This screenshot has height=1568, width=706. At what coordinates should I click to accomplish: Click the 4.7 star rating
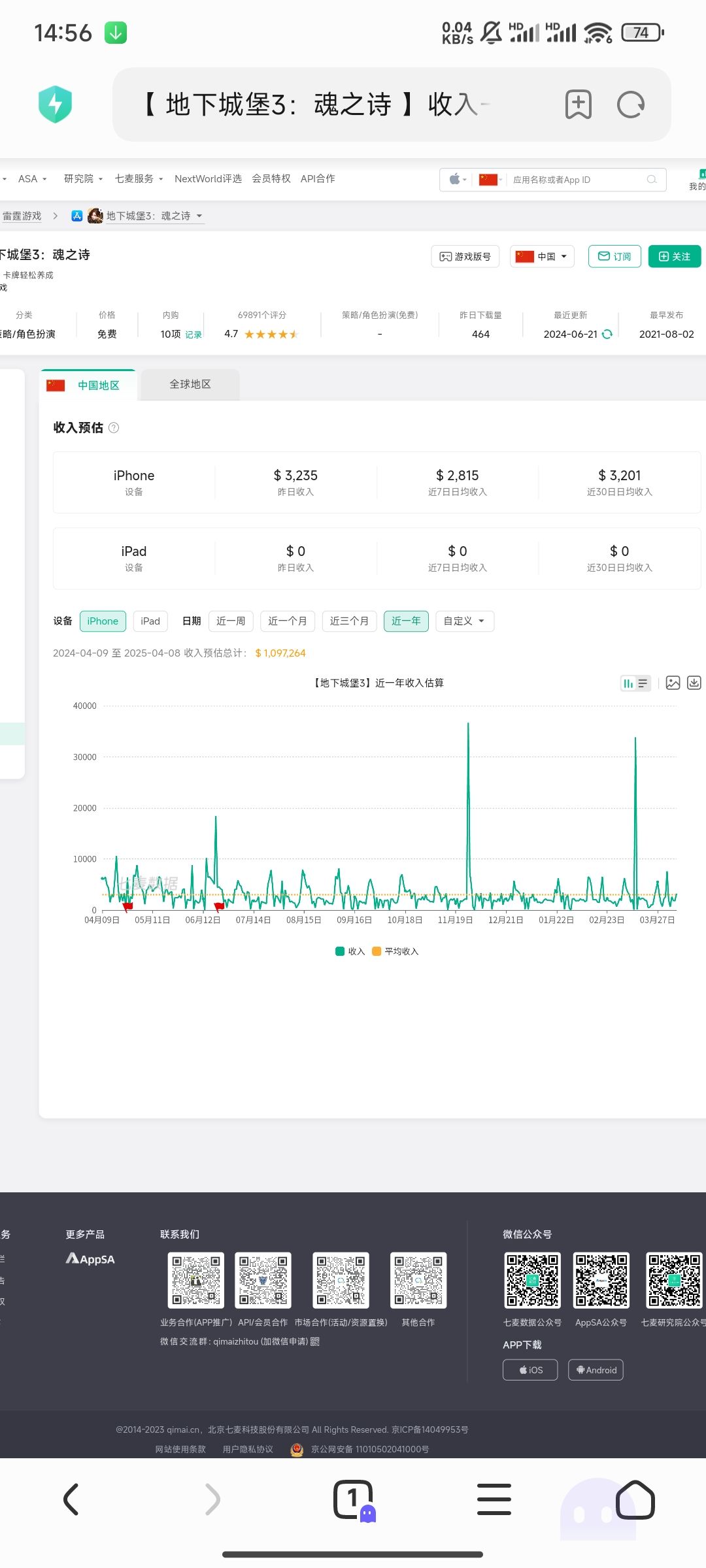click(261, 334)
